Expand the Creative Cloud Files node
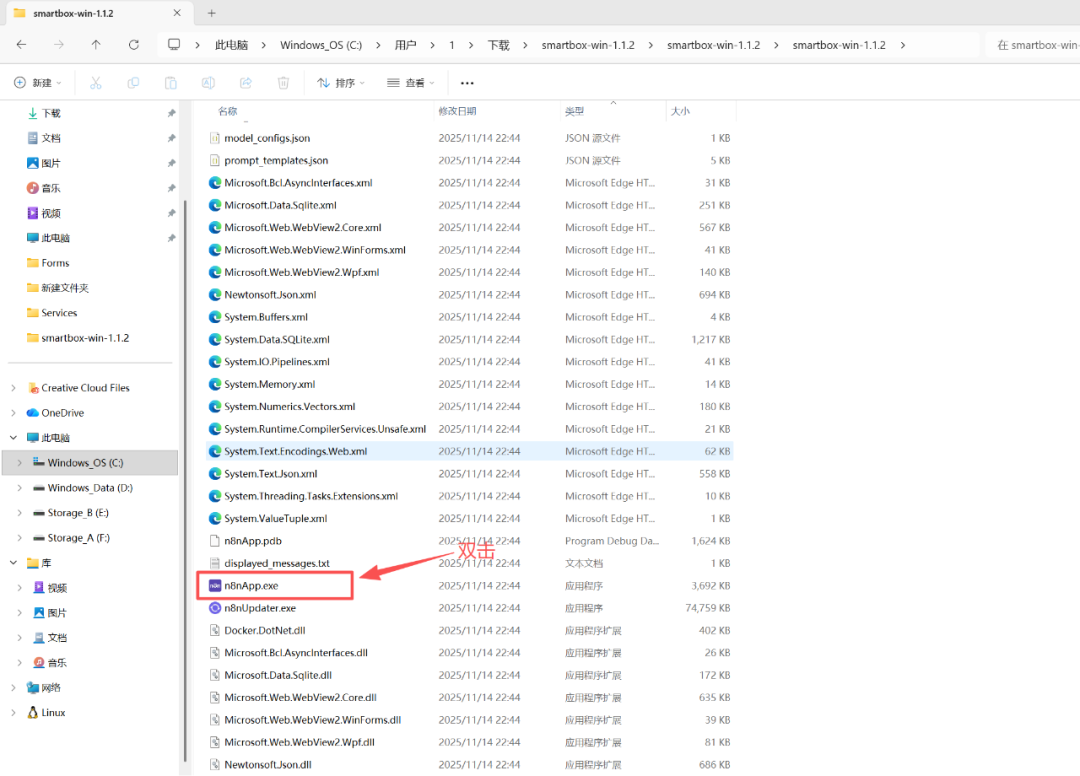The height and width of the screenshot is (776, 1080). [13, 388]
